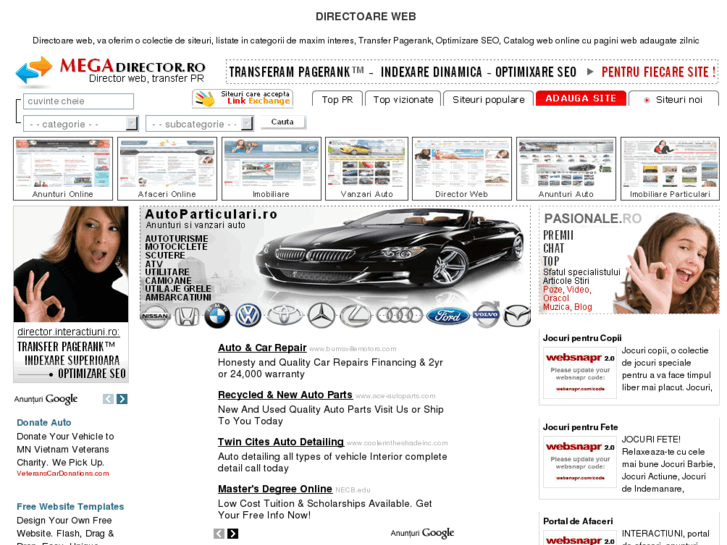Click Twin Cites Auto Detailing link
Image resolution: width=727 pixels, height=545 pixels.
click(281, 442)
